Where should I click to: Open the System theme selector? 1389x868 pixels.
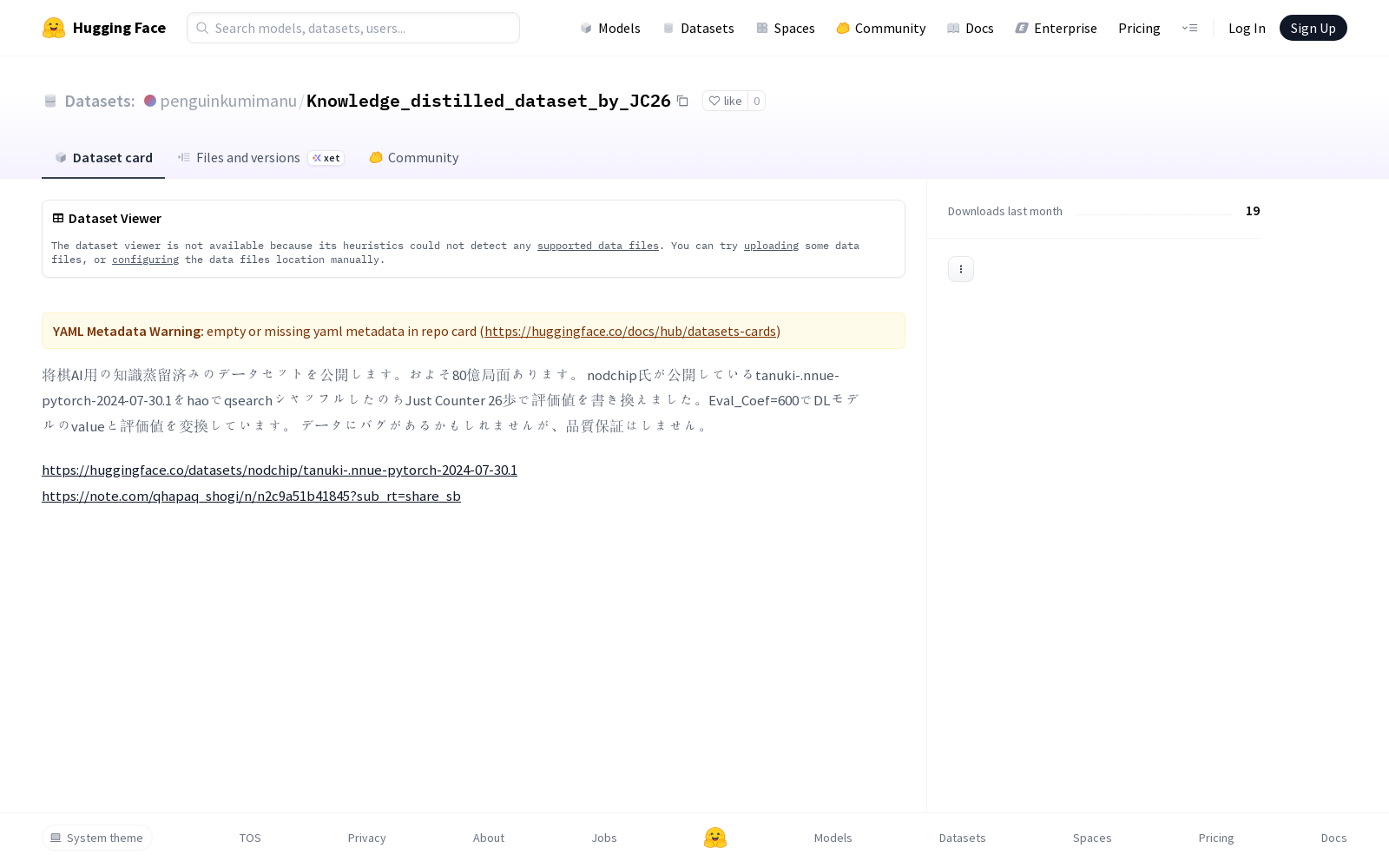97,838
